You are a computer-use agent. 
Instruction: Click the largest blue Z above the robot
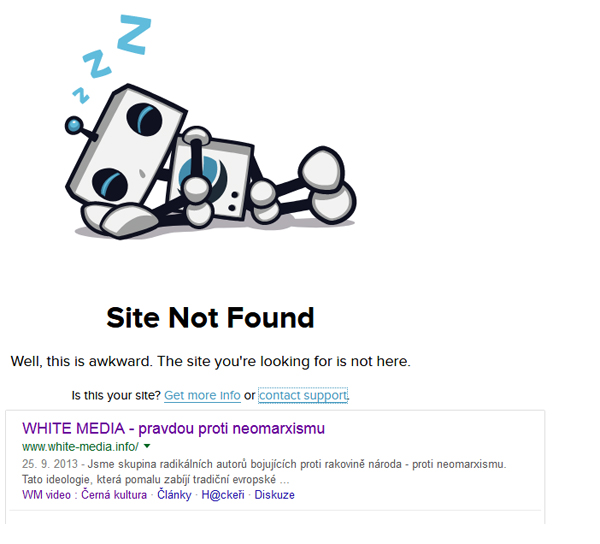134,34
